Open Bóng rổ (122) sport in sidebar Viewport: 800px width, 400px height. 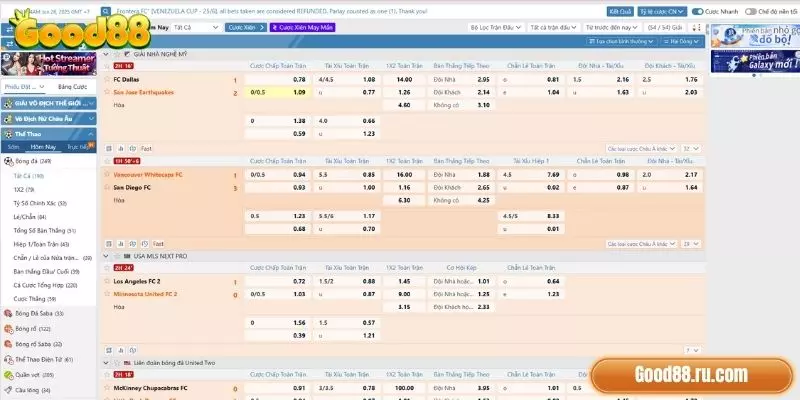(38, 327)
